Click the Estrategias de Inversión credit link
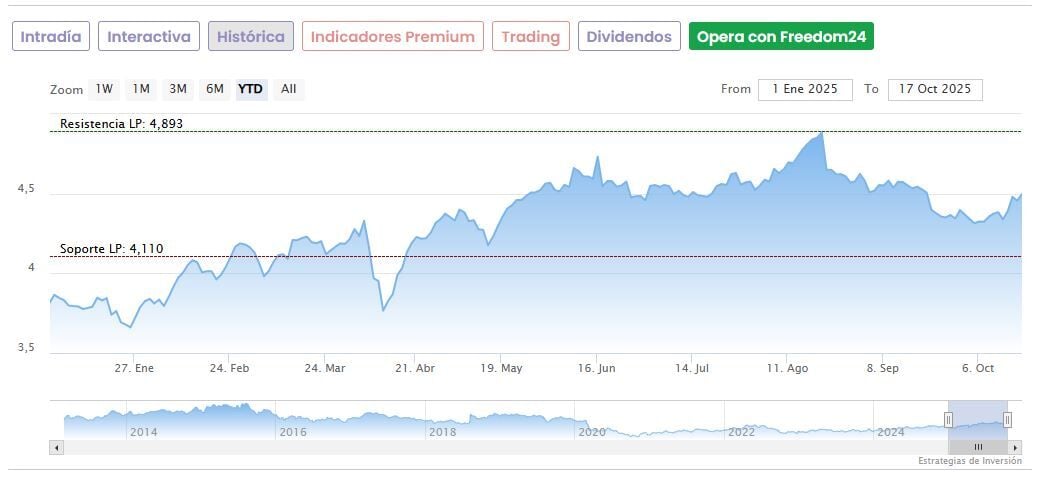 point(969,461)
